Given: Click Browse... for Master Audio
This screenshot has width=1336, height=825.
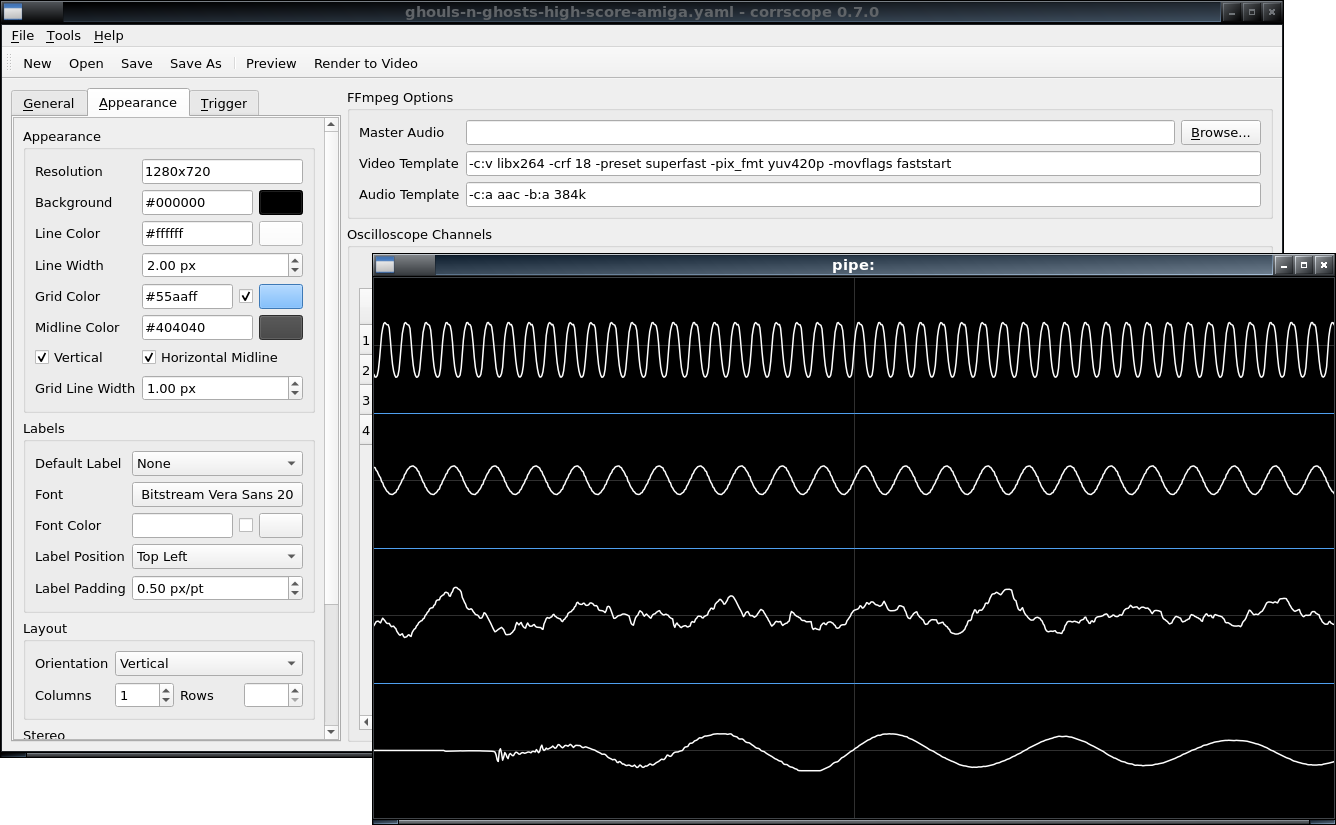Looking at the screenshot, I should pyautogui.click(x=1220, y=132).
